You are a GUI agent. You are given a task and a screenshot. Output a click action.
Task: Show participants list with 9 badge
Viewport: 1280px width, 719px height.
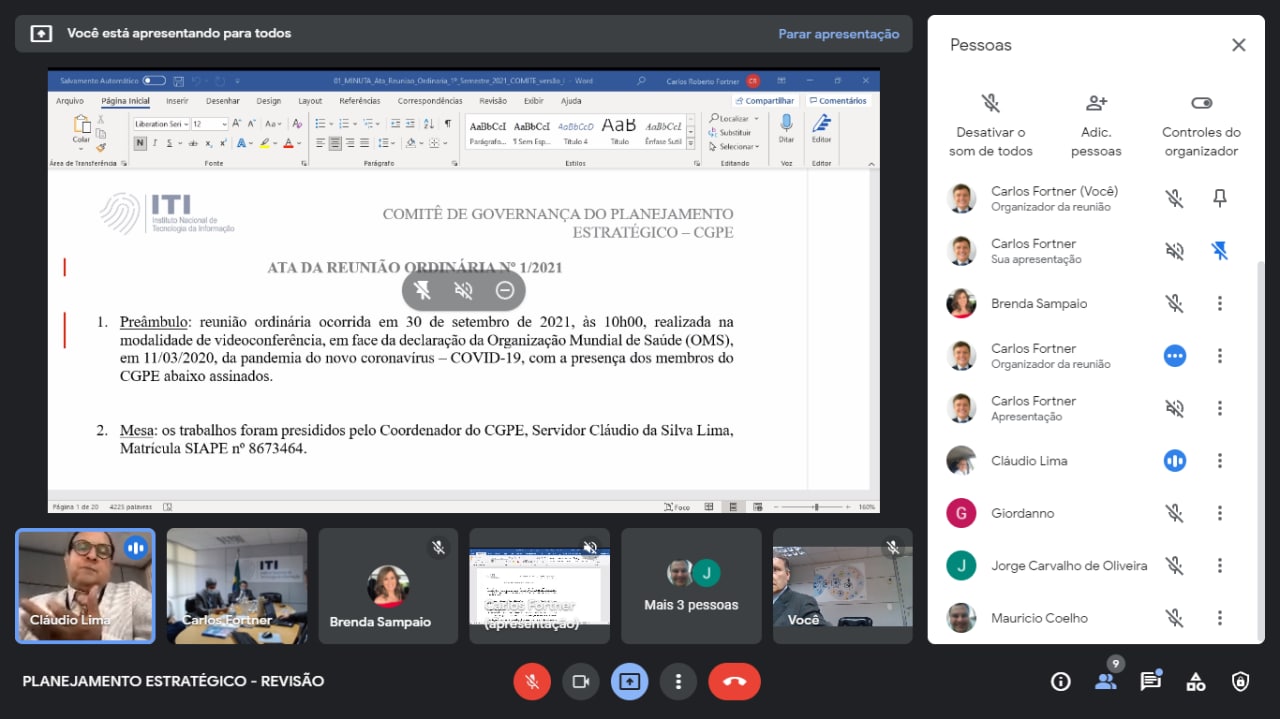click(1105, 680)
